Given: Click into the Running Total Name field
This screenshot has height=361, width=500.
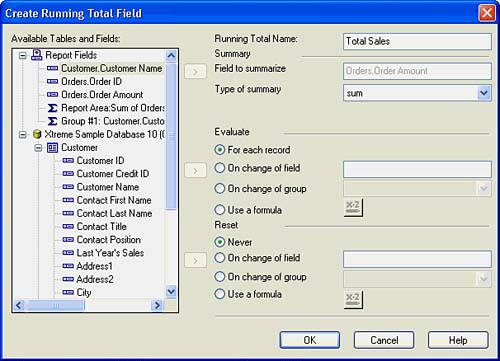Looking at the screenshot, I should tap(417, 42).
